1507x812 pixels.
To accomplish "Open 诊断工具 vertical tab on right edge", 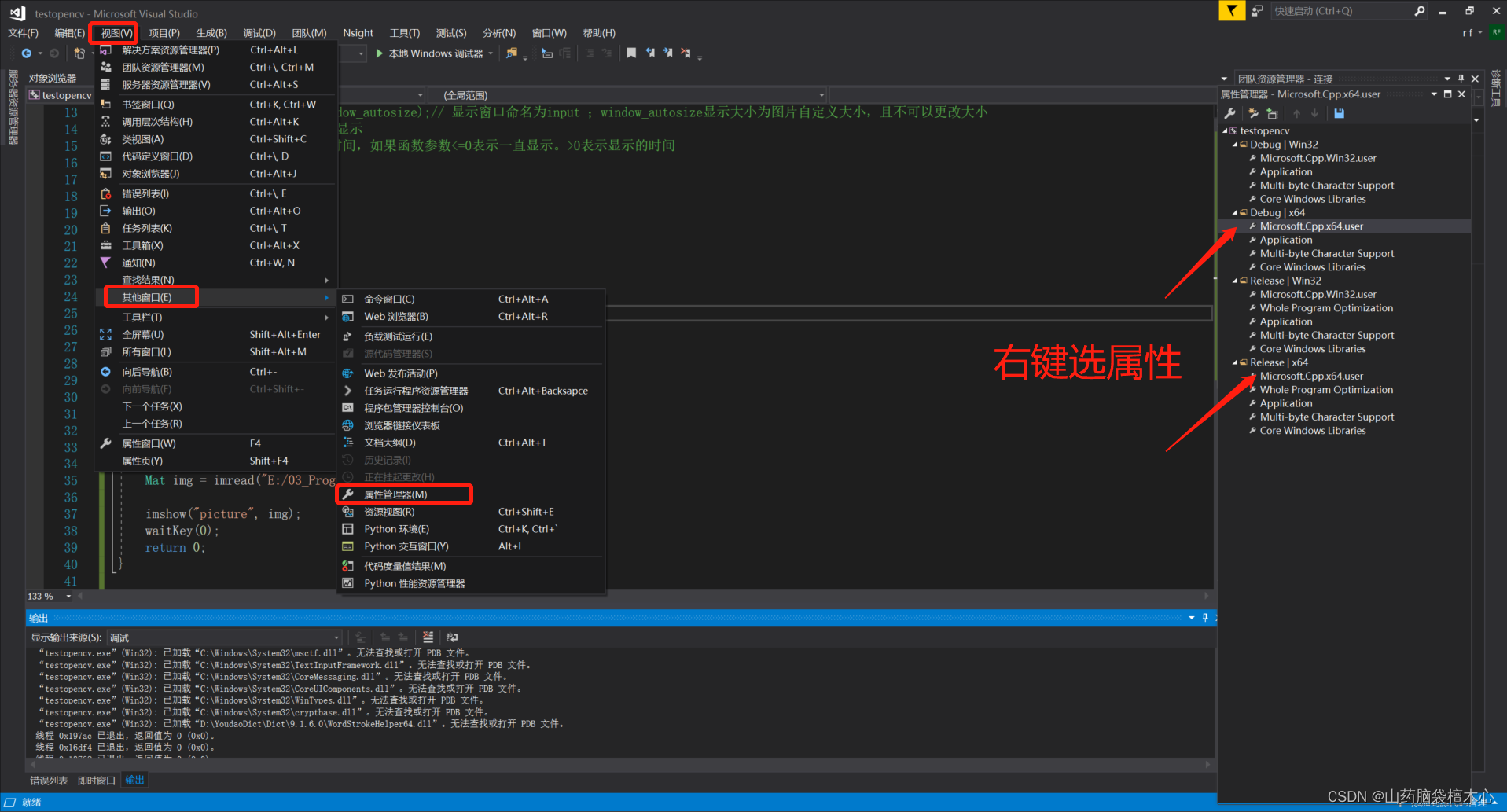I will click(x=1496, y=89).
